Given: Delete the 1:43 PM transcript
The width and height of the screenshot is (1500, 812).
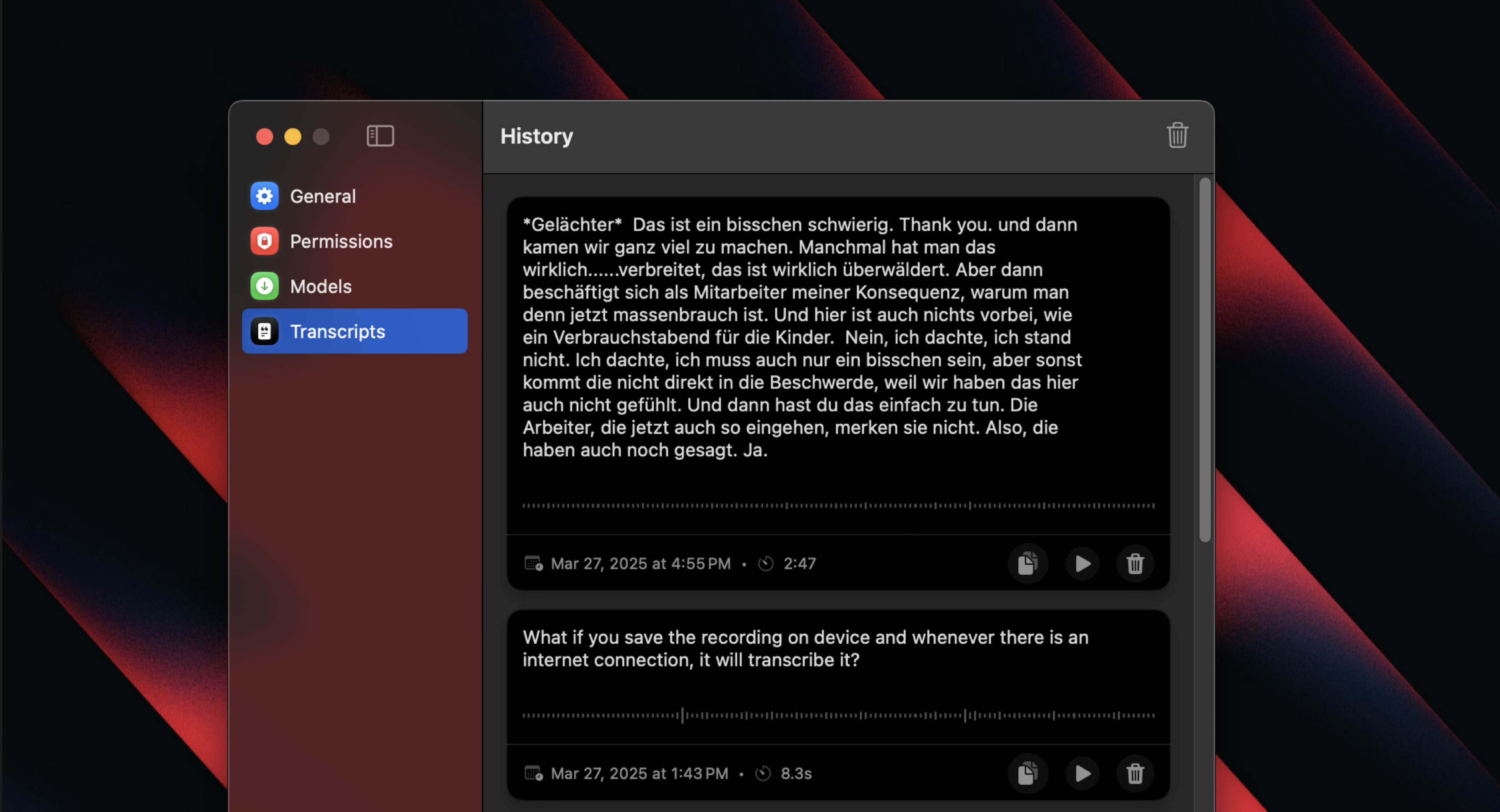Looking at the screenshot, I should click(x=1135, y=774).
